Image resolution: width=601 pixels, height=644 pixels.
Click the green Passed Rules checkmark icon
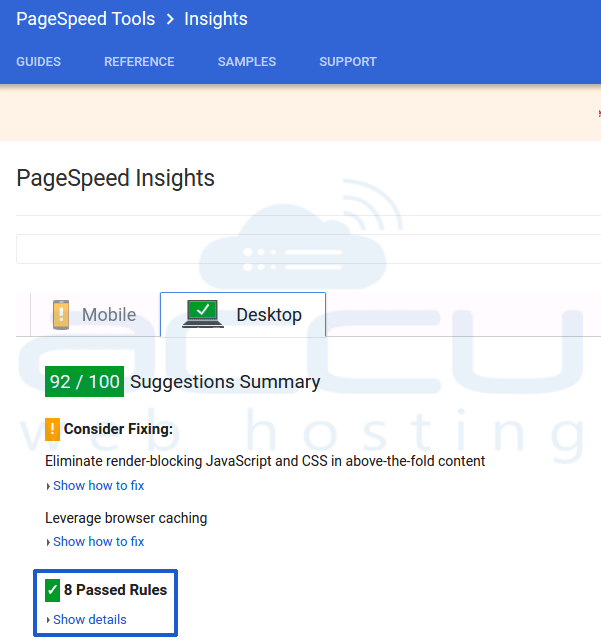pos(52,590)
